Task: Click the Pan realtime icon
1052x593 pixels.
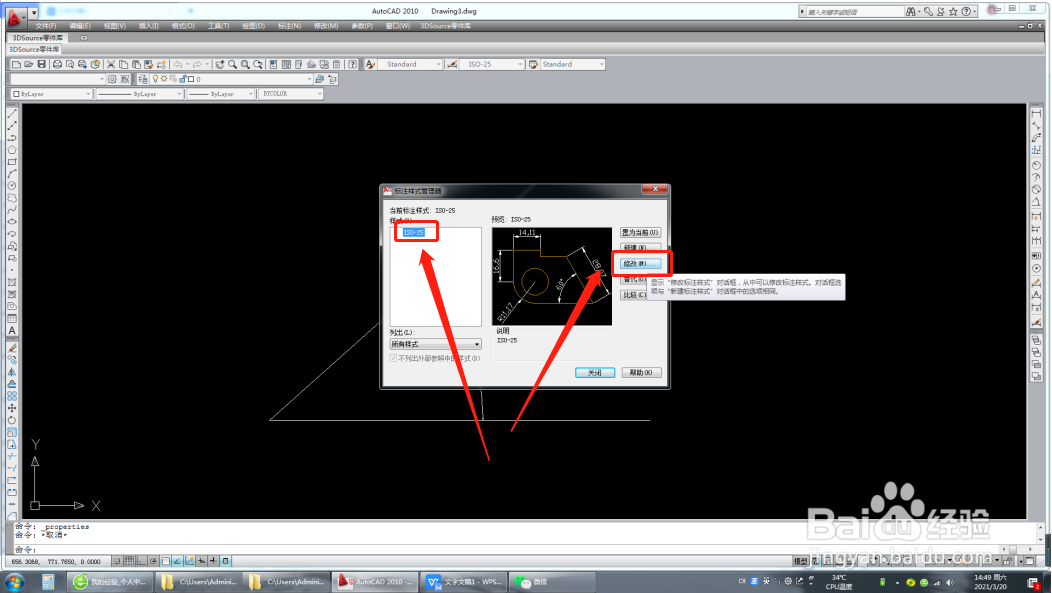Action: [x=219, y=64]
